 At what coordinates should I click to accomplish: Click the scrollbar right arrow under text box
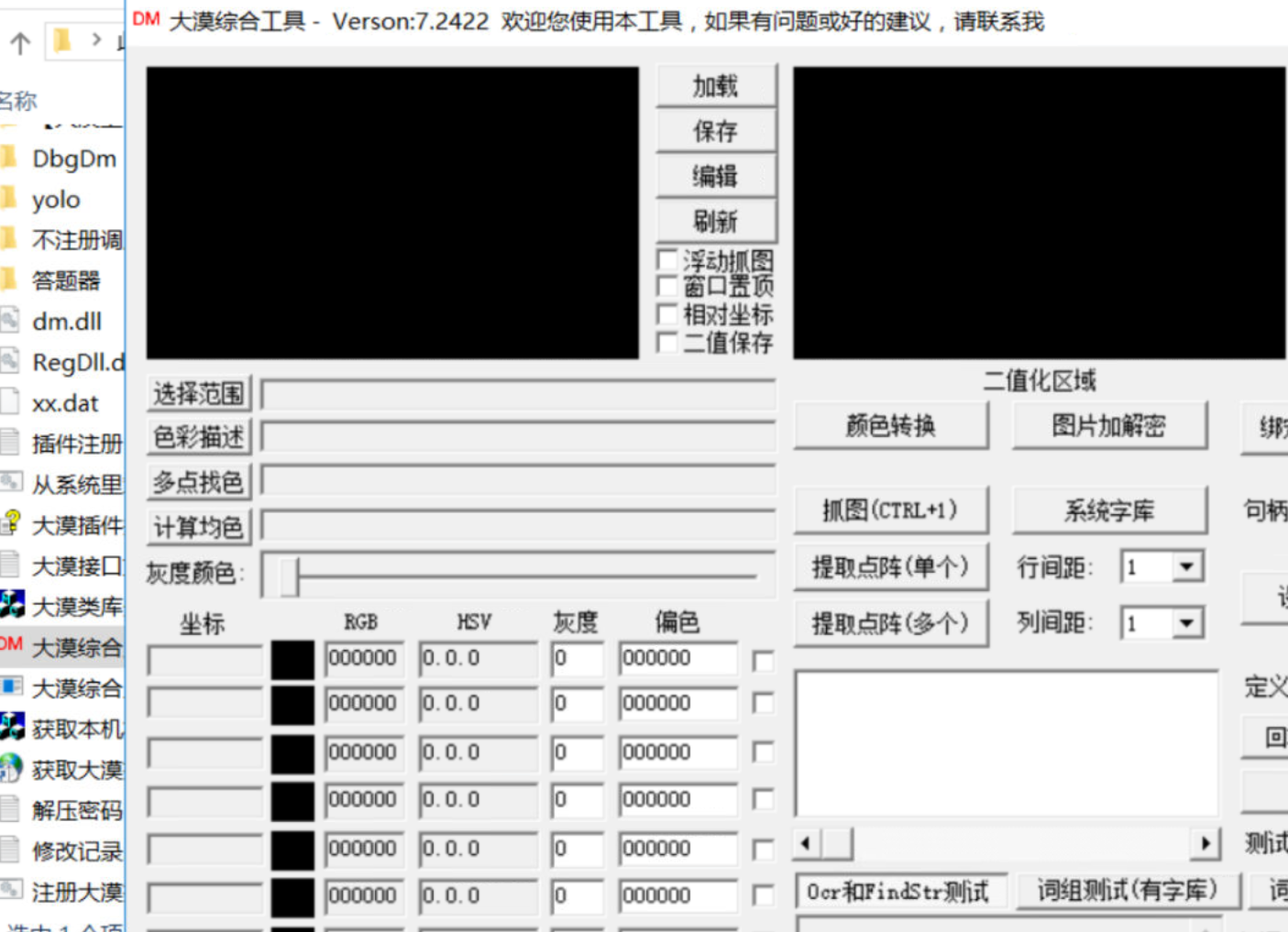coord(1205,843)
